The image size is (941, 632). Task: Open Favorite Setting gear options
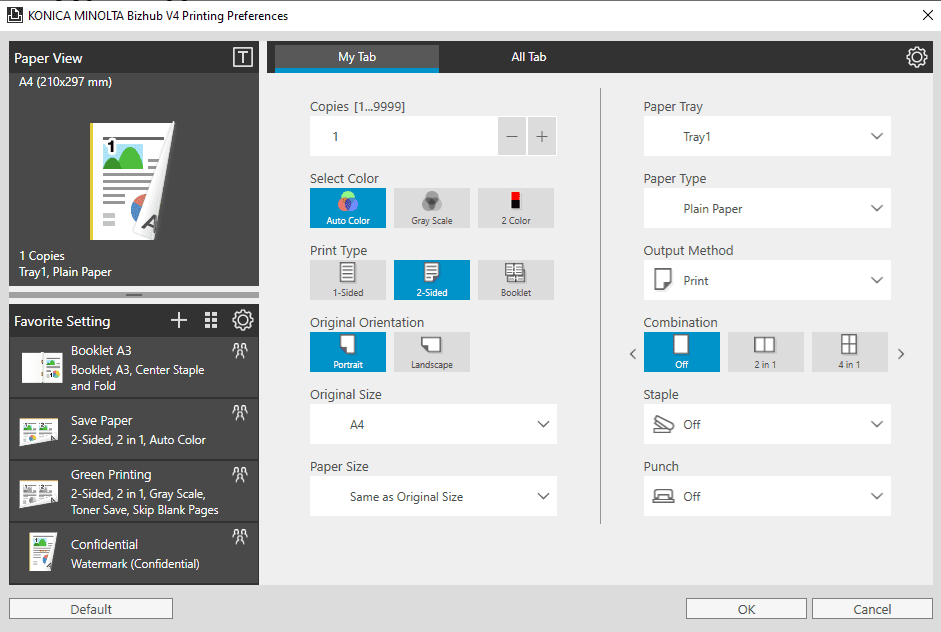click(x=242, y=320)
